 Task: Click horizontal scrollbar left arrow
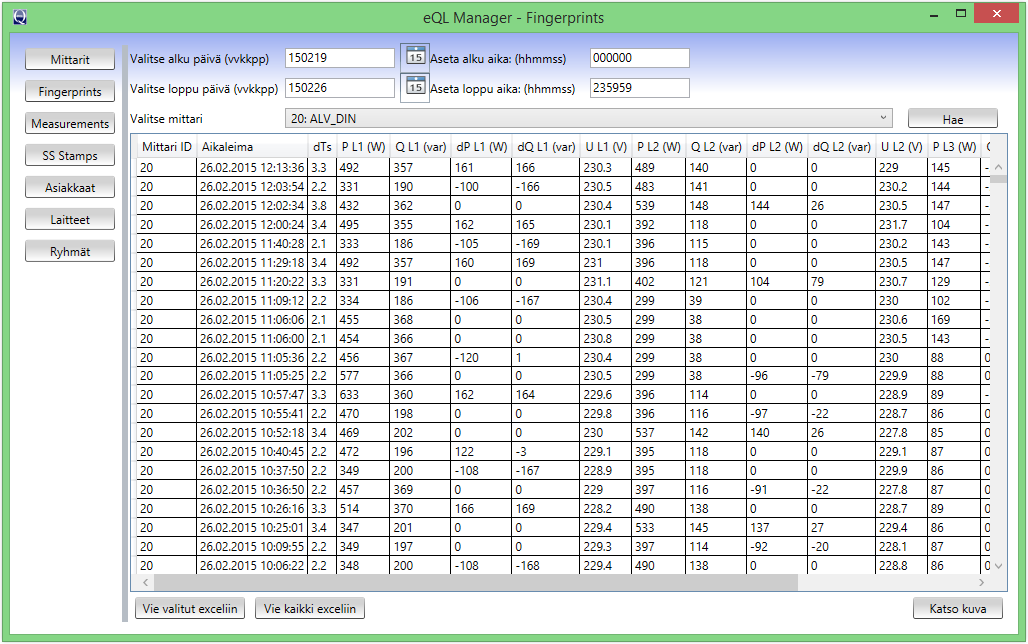146,582
